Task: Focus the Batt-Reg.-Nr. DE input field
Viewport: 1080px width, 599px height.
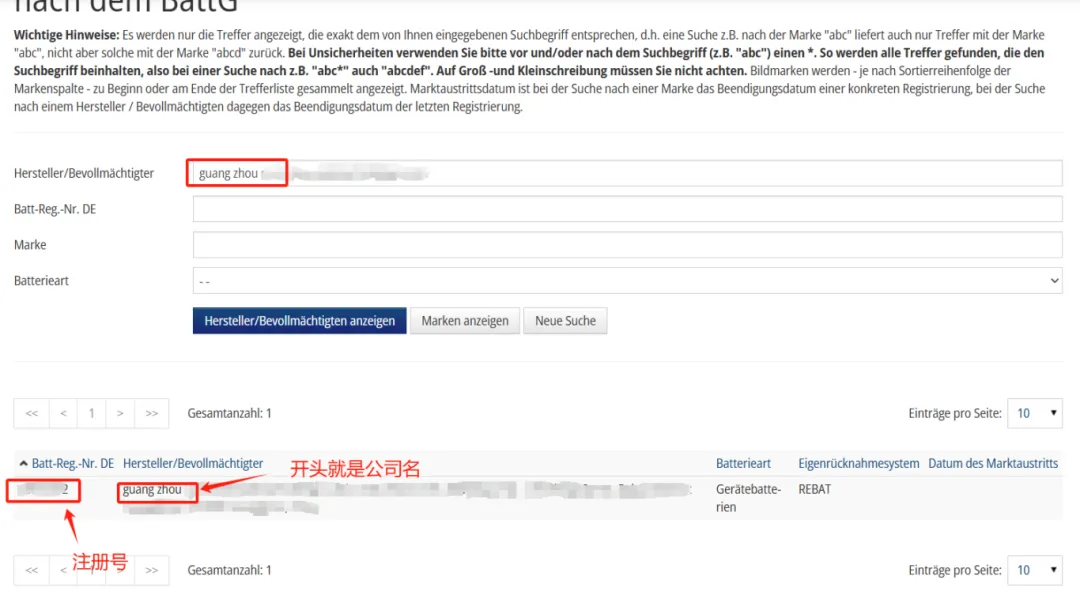Action: click(x=627, y=209)
